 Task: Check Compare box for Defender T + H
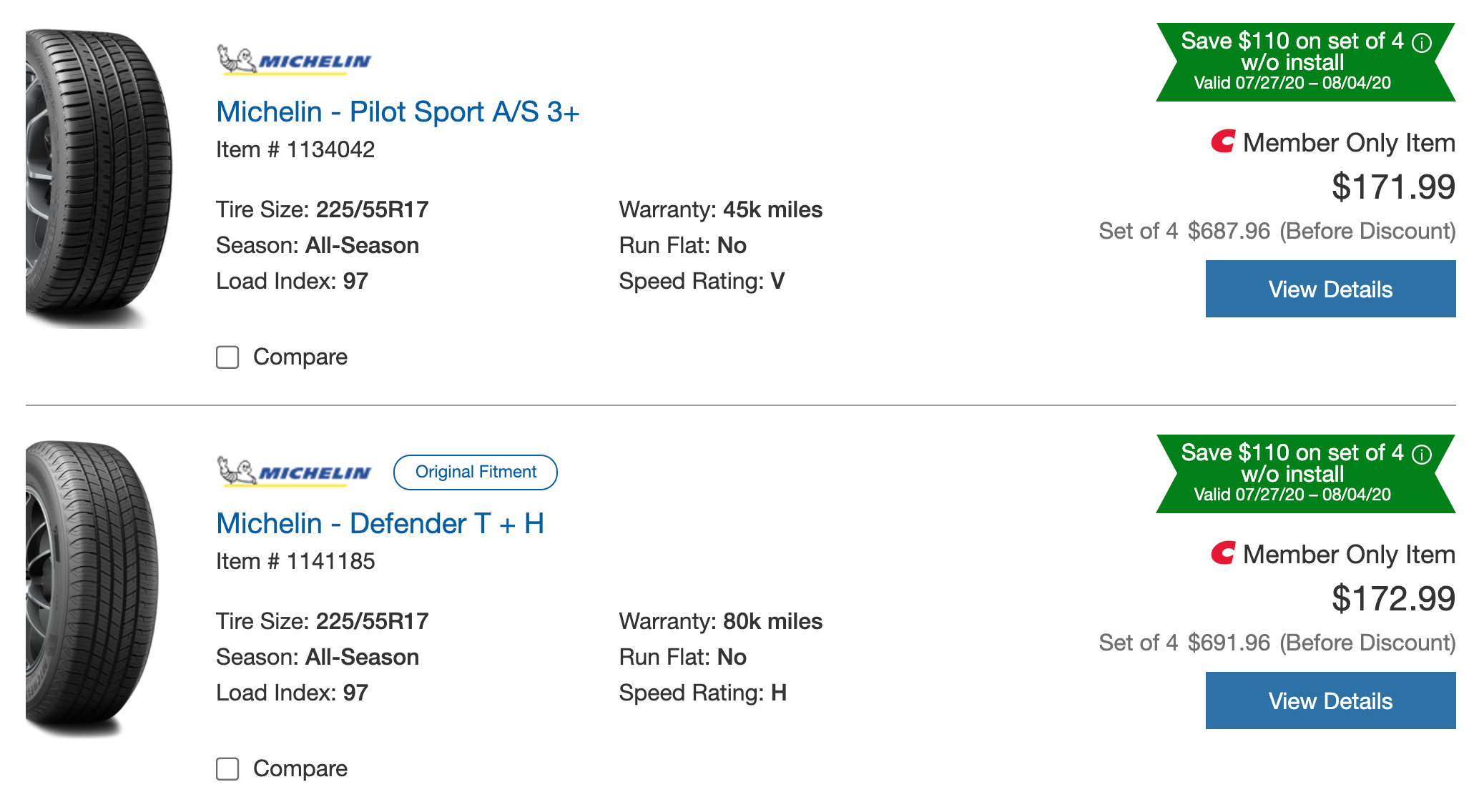pyautogui.click(x=227, y=769)
